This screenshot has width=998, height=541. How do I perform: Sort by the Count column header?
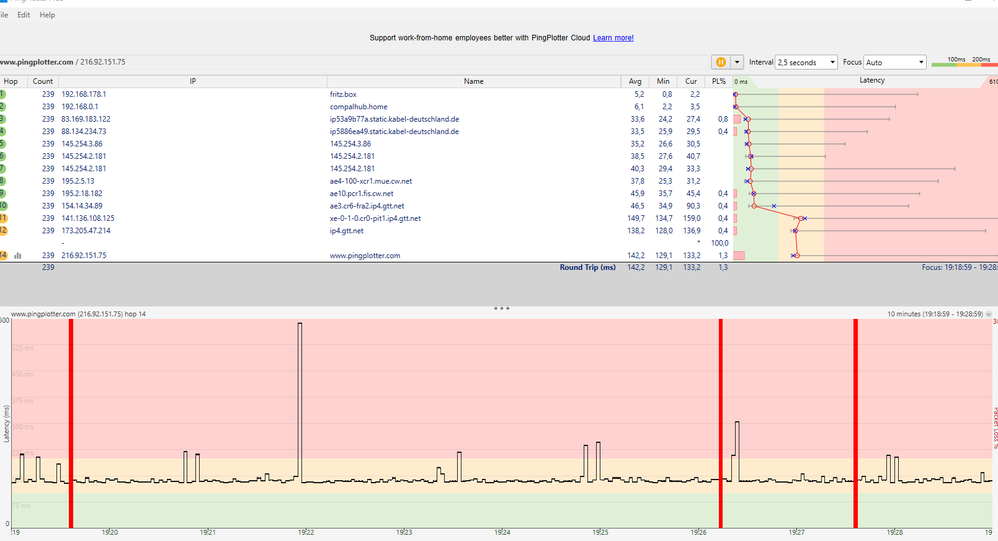pos(43,81)
